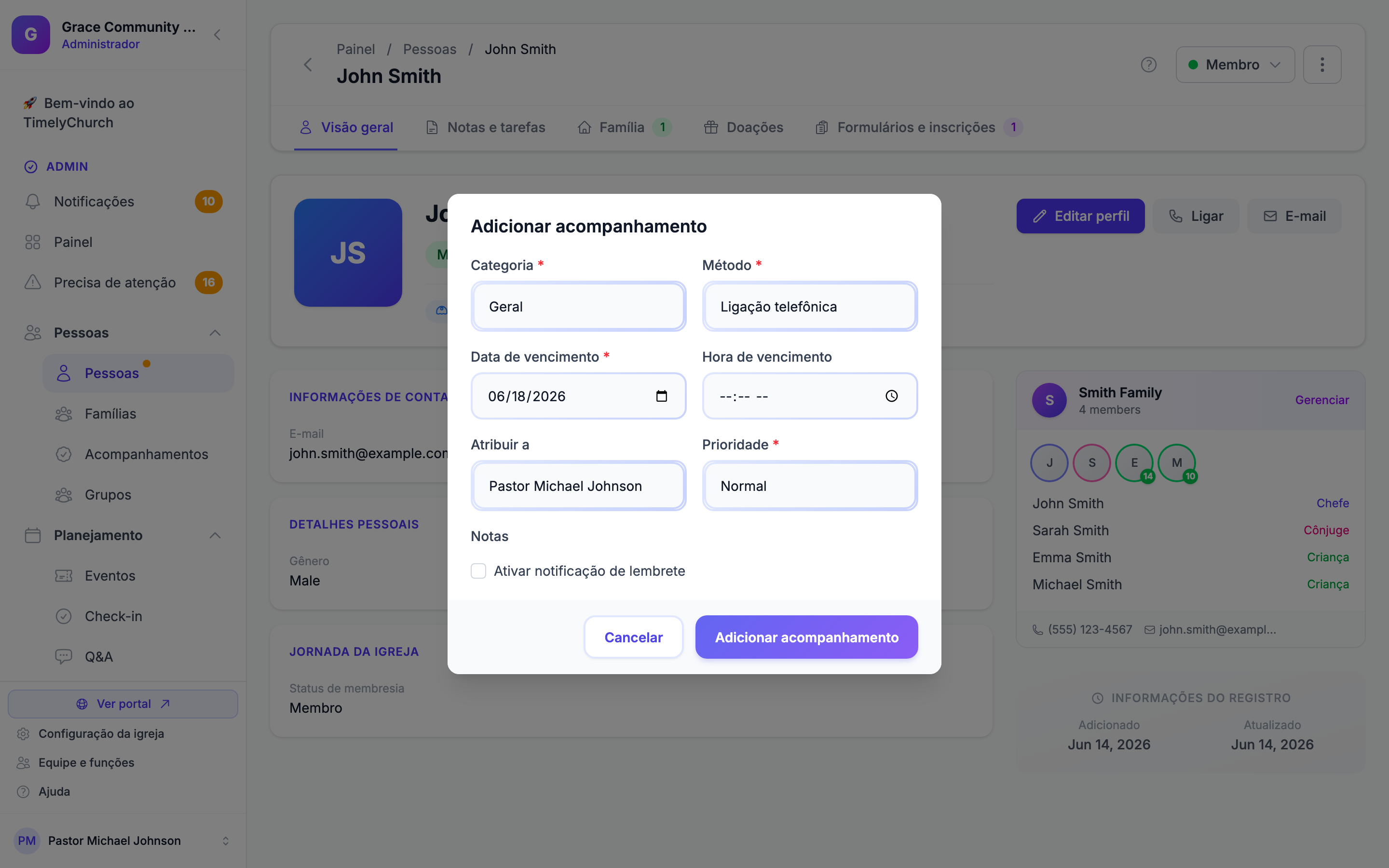Click family member avatar E
This screenshot has width=1389, height=868.
[x=1134, y=463]
